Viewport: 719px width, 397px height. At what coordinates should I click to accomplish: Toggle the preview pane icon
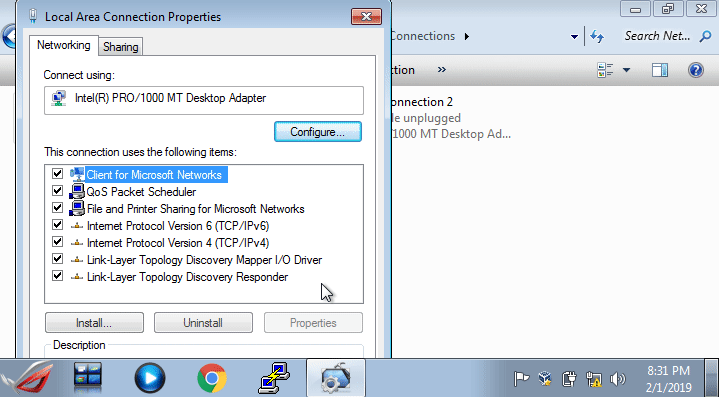660,70
